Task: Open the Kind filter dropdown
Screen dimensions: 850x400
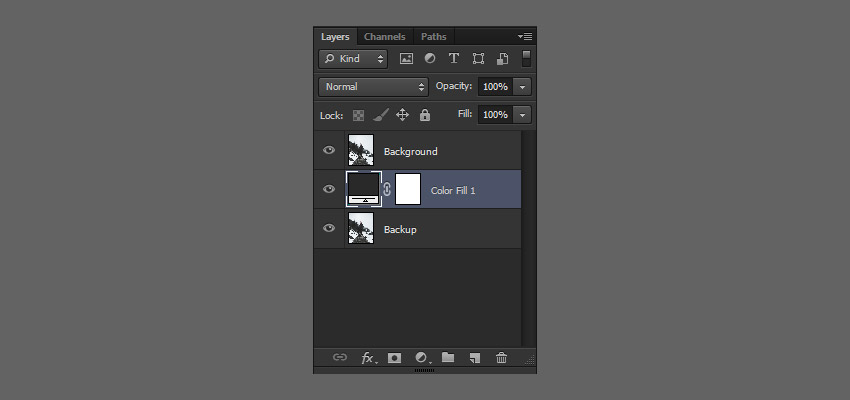Action: pyautogui.click(x=353, y=59)
